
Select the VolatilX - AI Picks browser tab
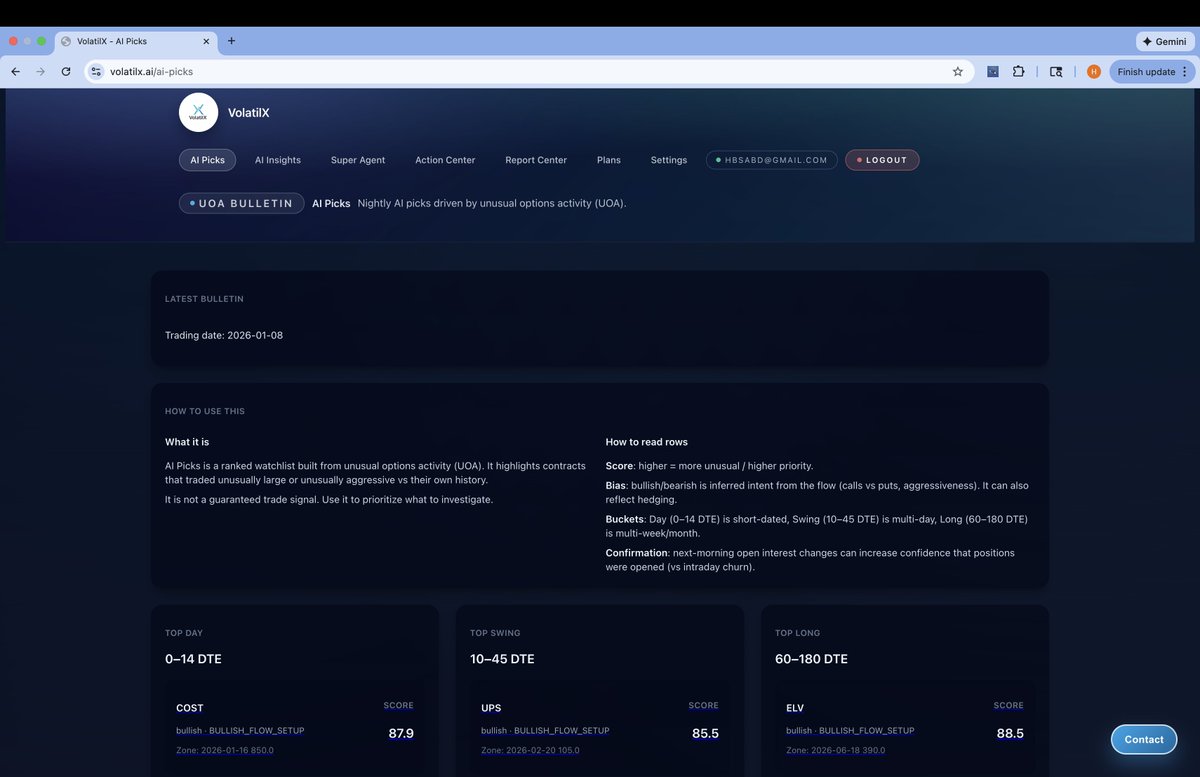(135, 41)
